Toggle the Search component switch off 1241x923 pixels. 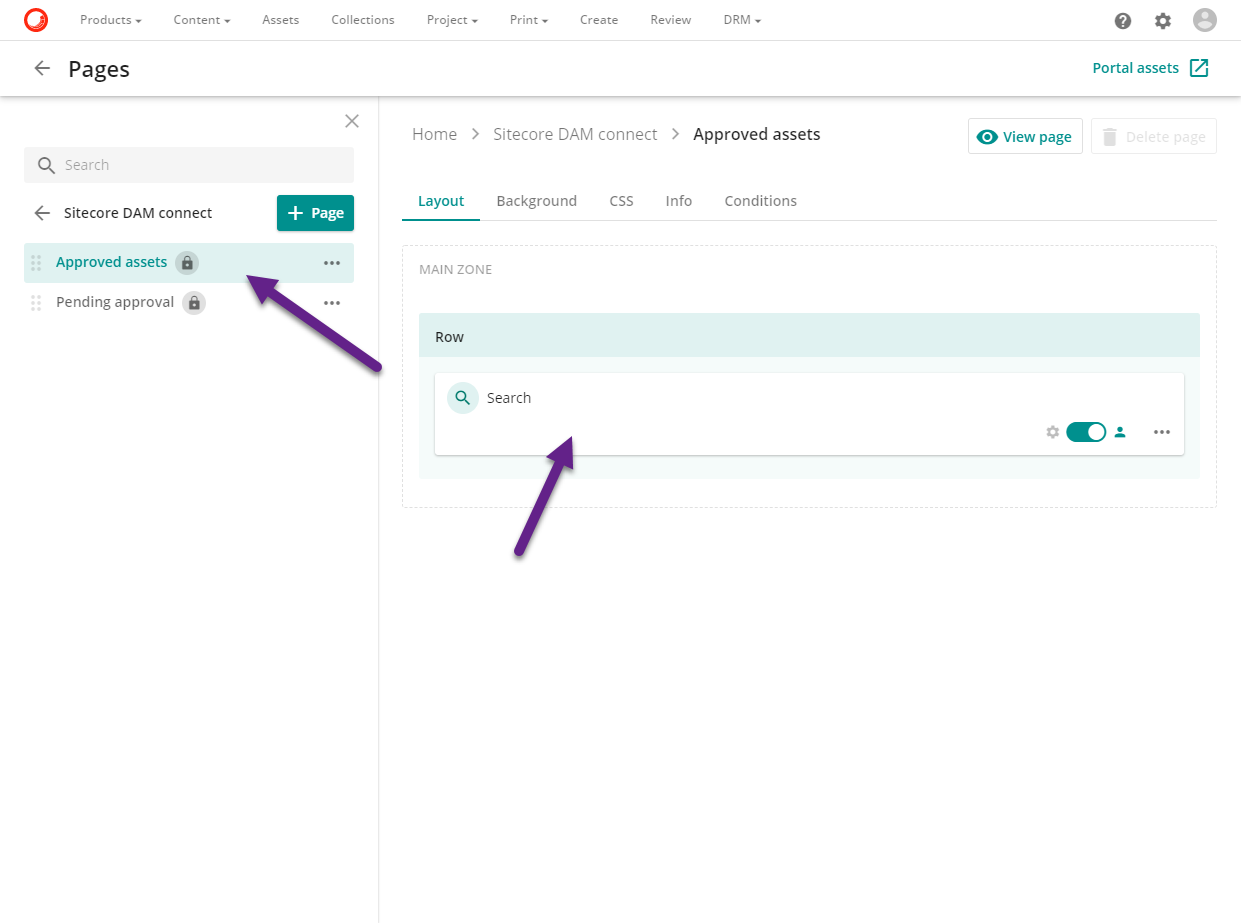(1085, 432)
